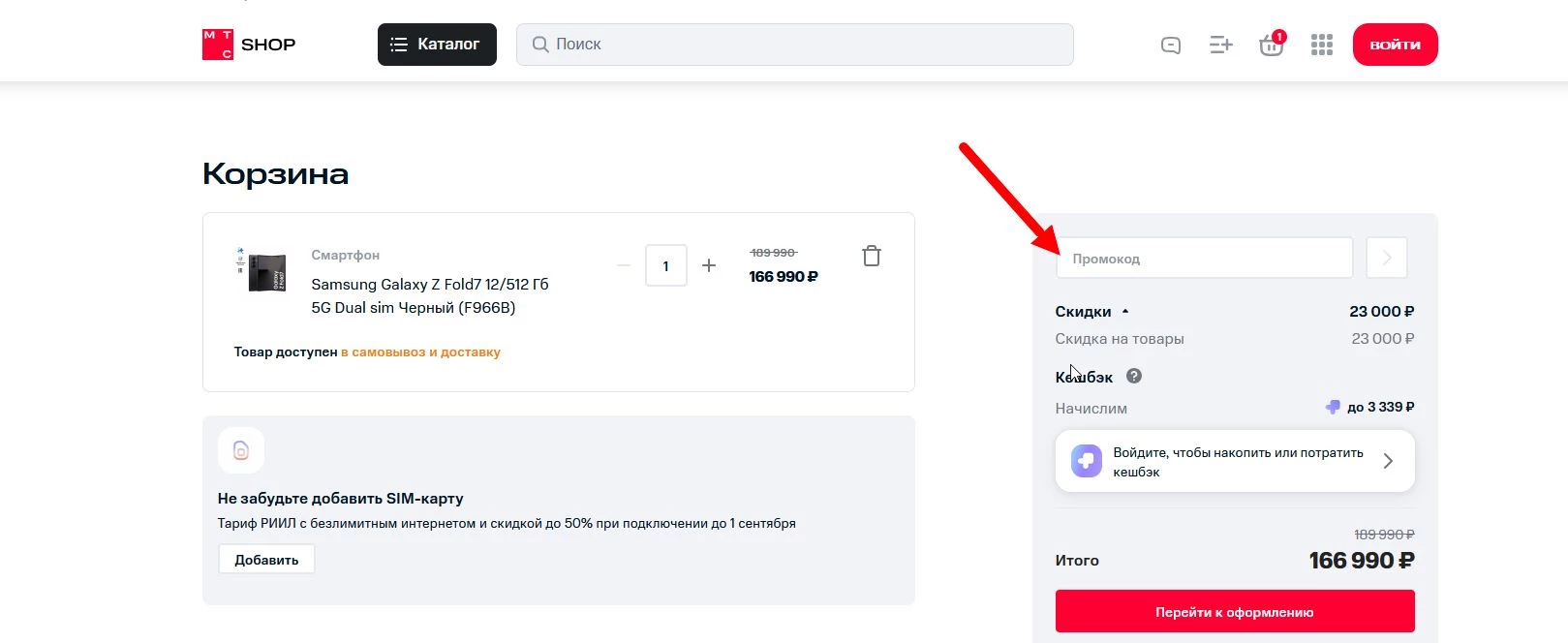The image size is (1568, 643).
Task: Open the pickup and delivery link
Action: click(x=420, y=352)
